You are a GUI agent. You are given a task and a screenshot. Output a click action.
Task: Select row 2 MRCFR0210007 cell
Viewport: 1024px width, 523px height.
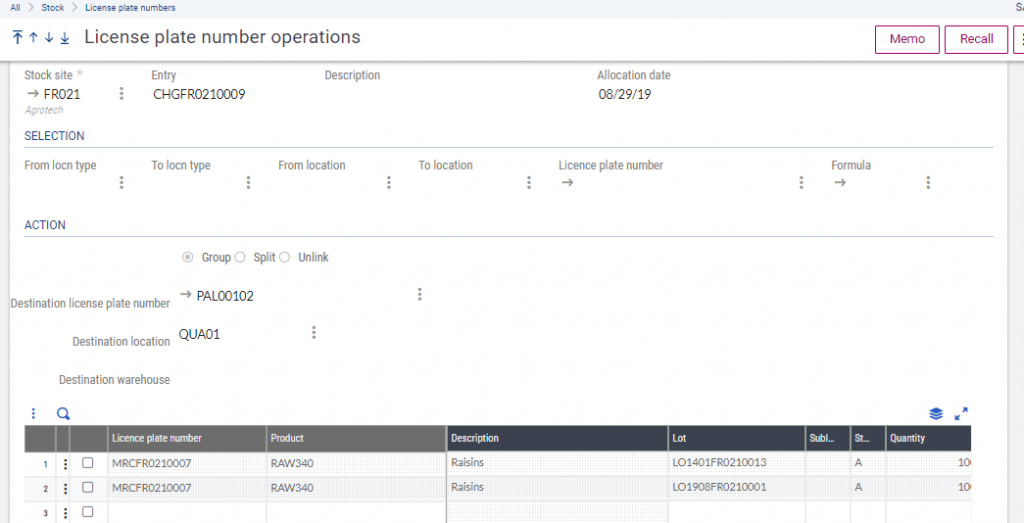tap(187, 488)
